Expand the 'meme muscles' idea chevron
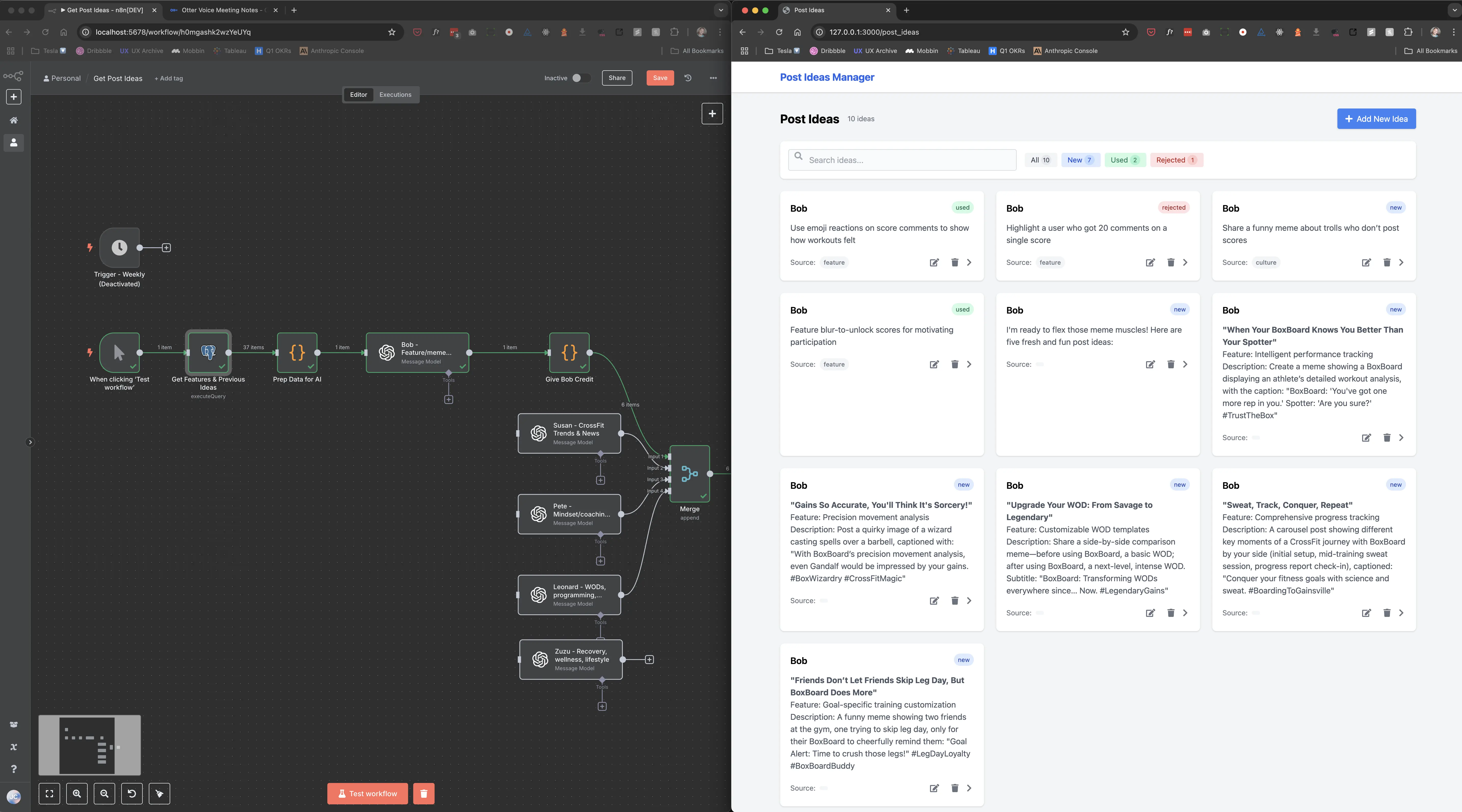Screen dimensions: 1462x812 1185,364
